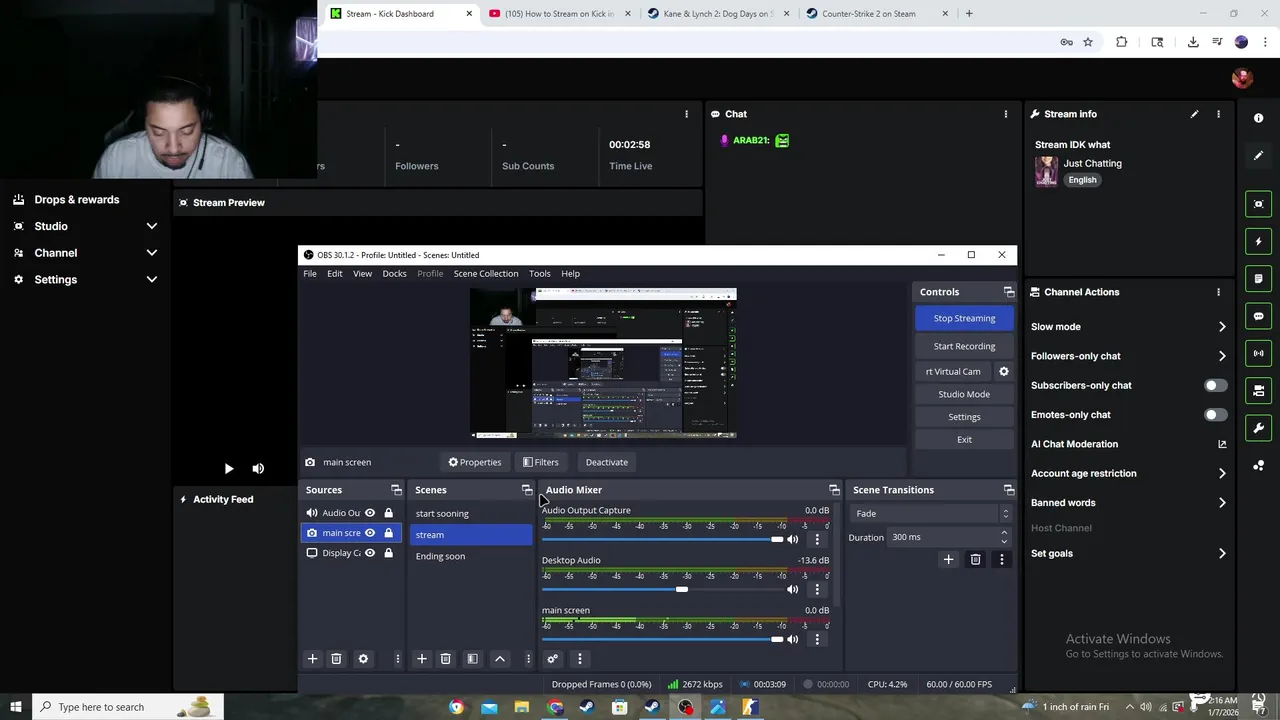Delete scene transition with trash icon
The height and width of the screenshot is (720, 1280).
click(x=975, y=559)
